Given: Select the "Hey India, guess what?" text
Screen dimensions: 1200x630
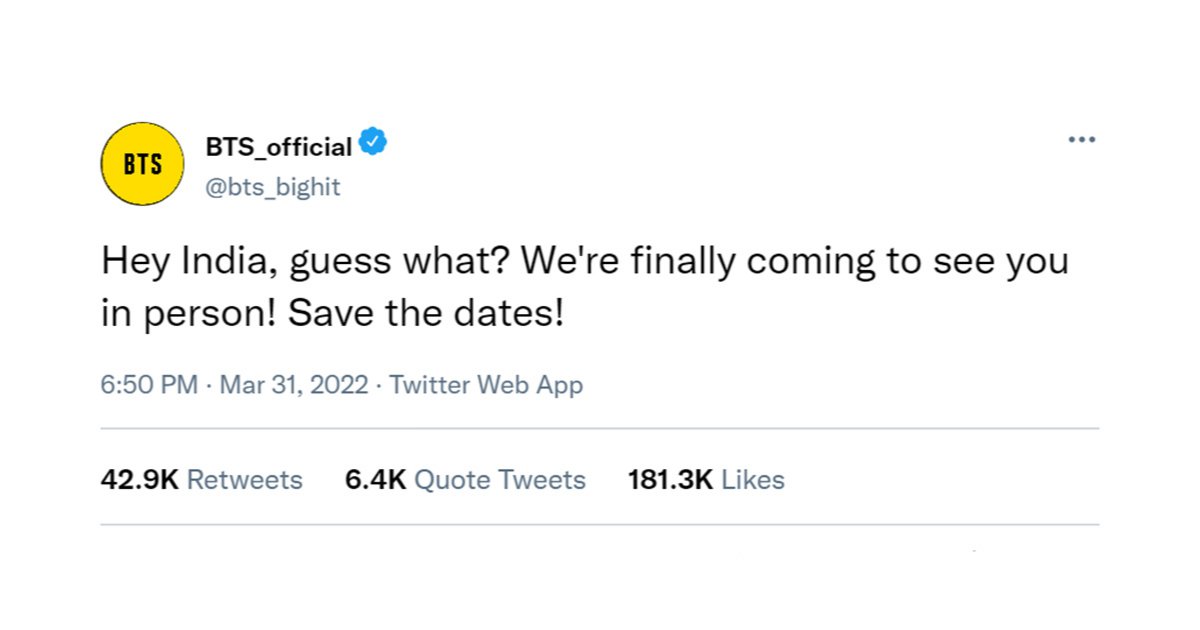Looking at the screenshot, I should coord(307,263).
